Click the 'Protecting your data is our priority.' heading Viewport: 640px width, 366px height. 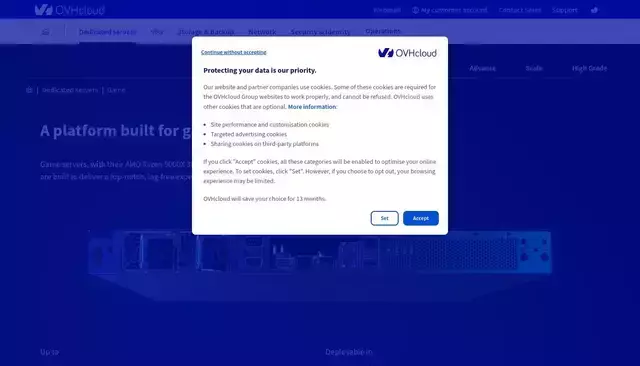[x=260, y=70]
